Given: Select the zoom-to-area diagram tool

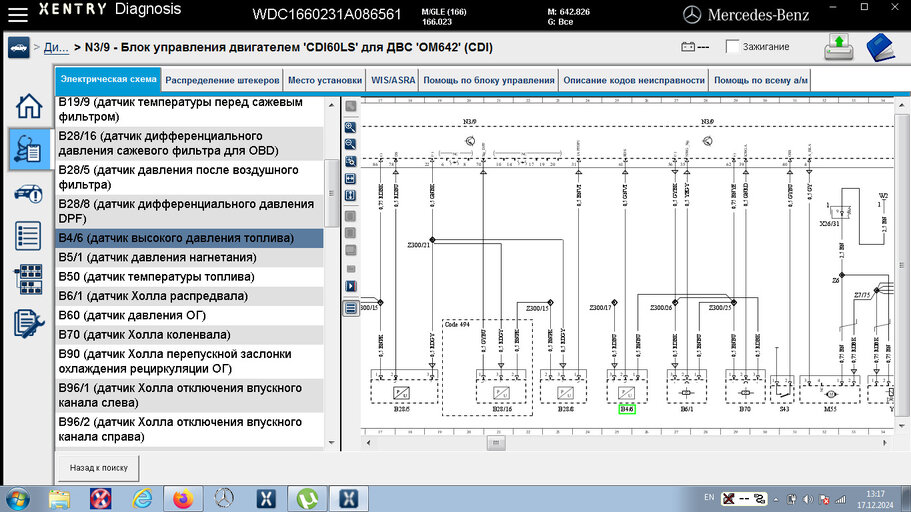Looking at the screenshot, I should click(350, 162).
